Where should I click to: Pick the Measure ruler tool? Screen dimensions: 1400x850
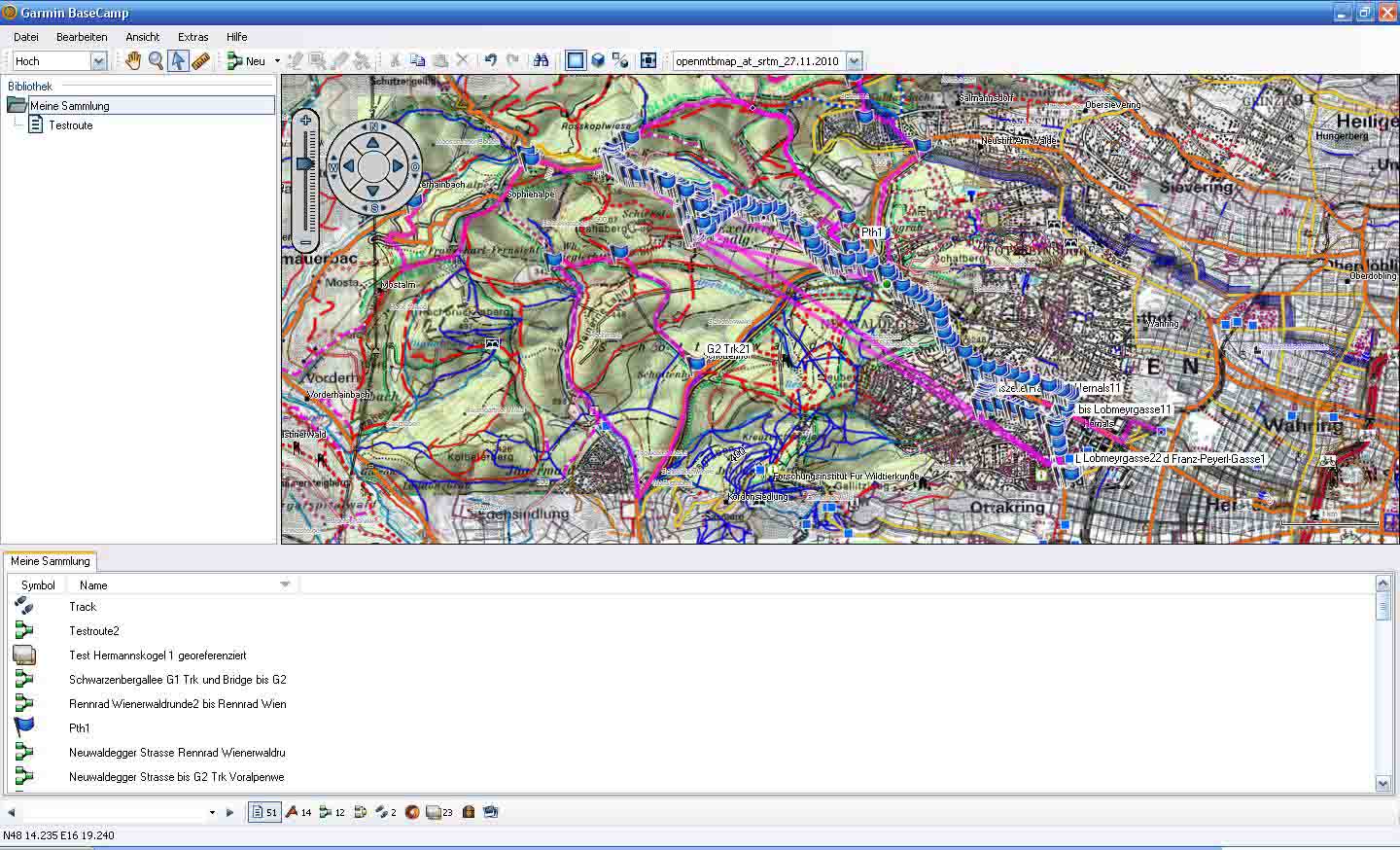[201, 61]
